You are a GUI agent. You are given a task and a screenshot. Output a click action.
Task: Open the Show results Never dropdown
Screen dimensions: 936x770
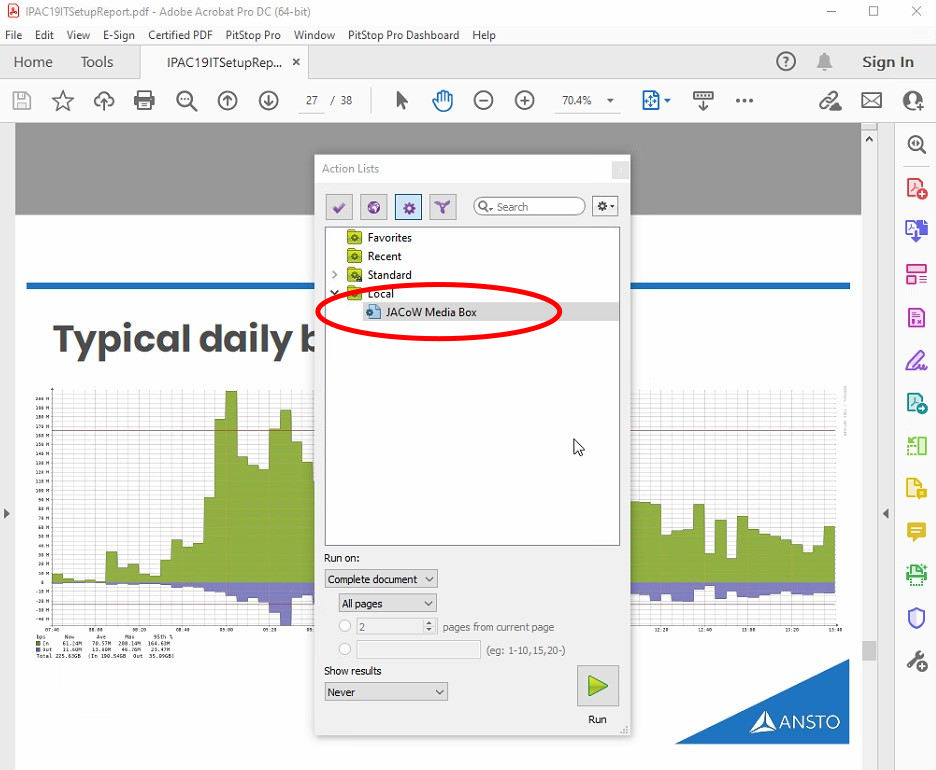(x=386, y=692)
